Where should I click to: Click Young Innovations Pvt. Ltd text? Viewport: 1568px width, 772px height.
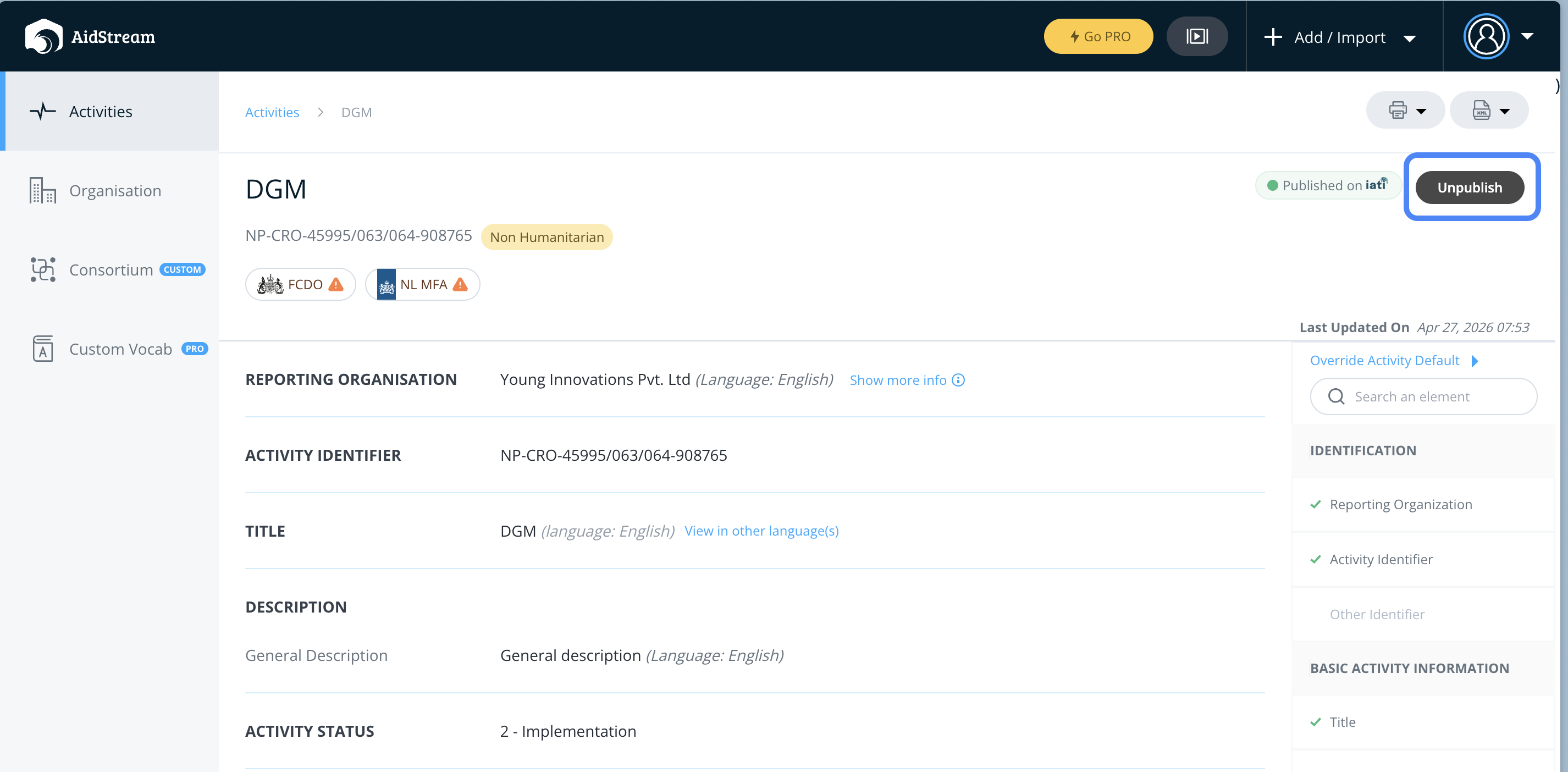(595, 379)
